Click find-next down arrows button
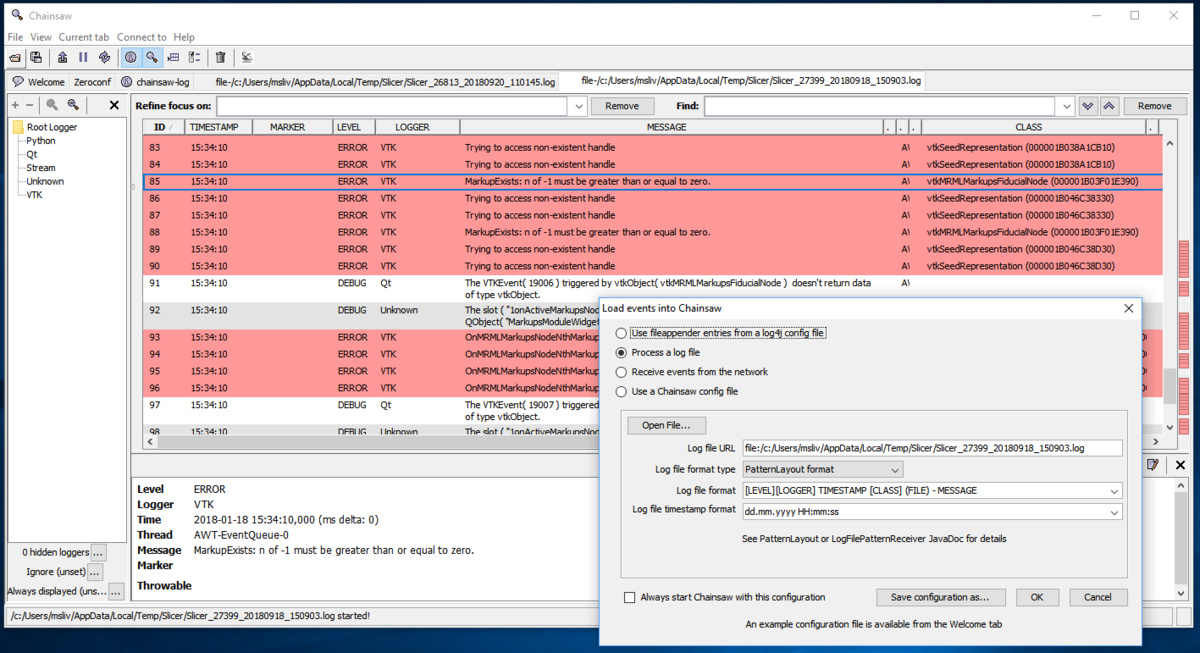Screen dimensions: 1200x653 pyautogui.click(x=1088, y=106)
